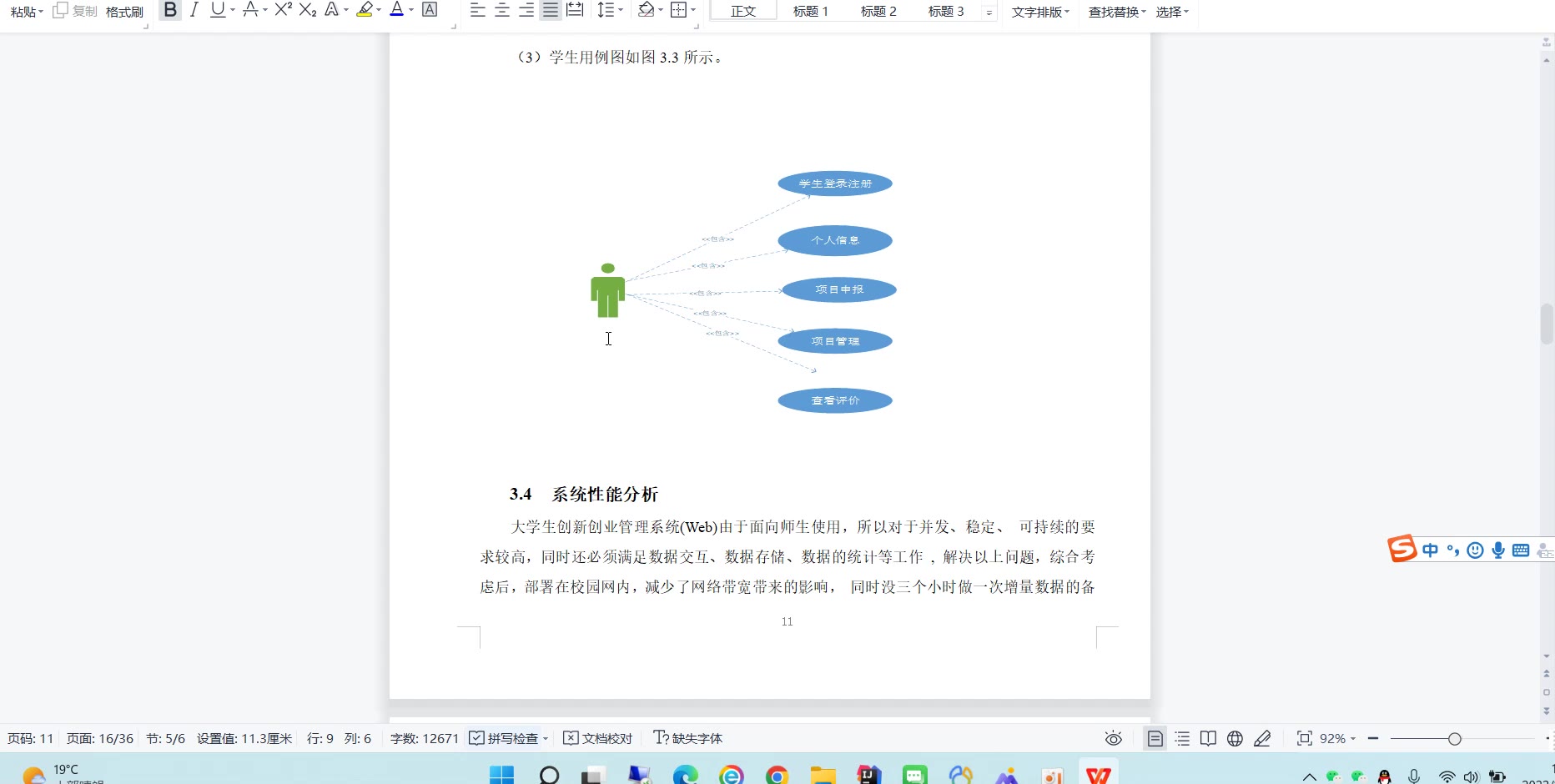Open Sogou soft keyboard icon
This screenshot has width=1555, height=784.
[1521, 550]
